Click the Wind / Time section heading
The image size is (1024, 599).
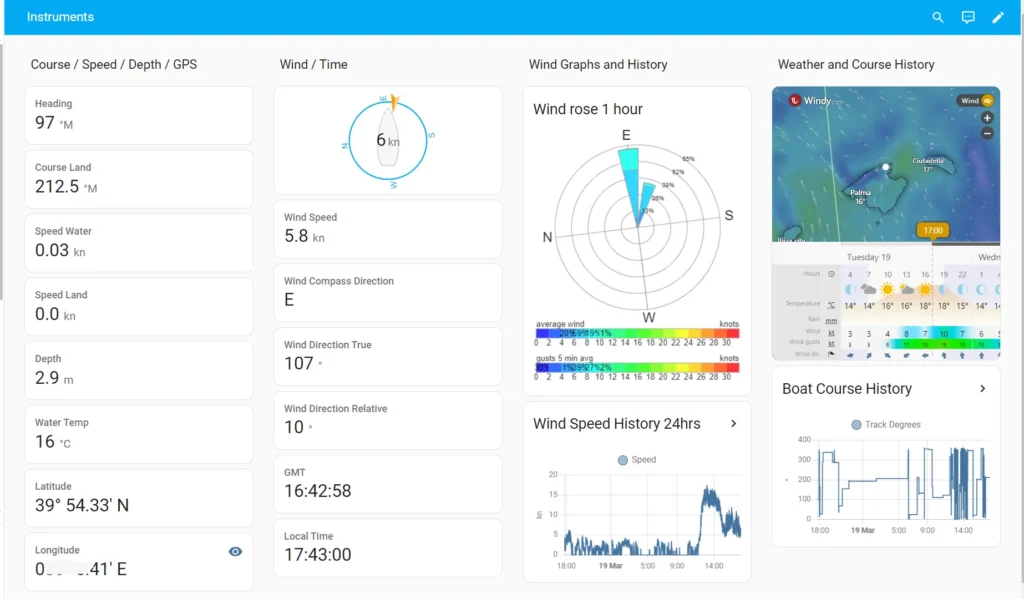pyautogui.click(x=313, y=65)
